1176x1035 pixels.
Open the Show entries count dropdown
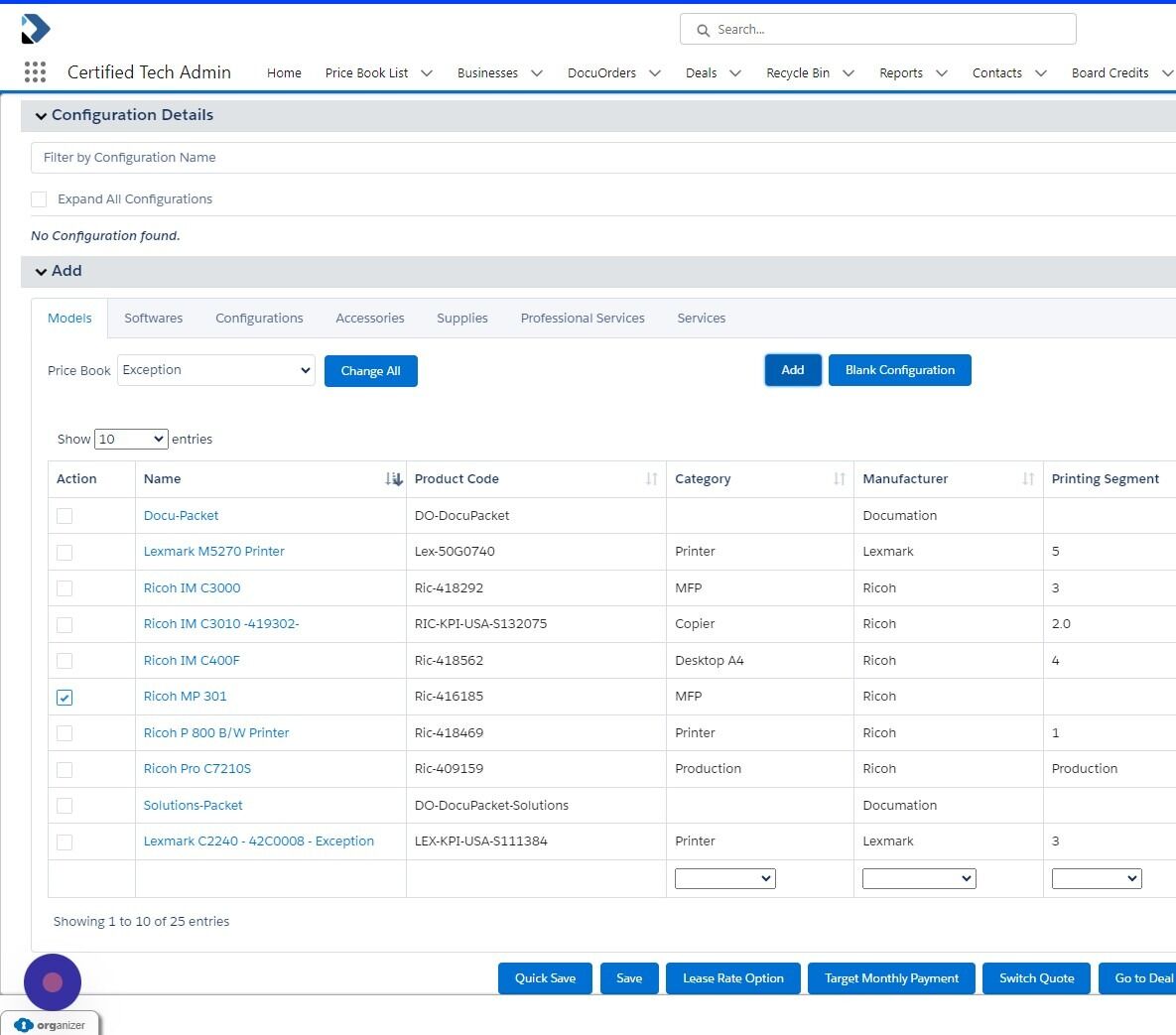[x=130, y=439]
